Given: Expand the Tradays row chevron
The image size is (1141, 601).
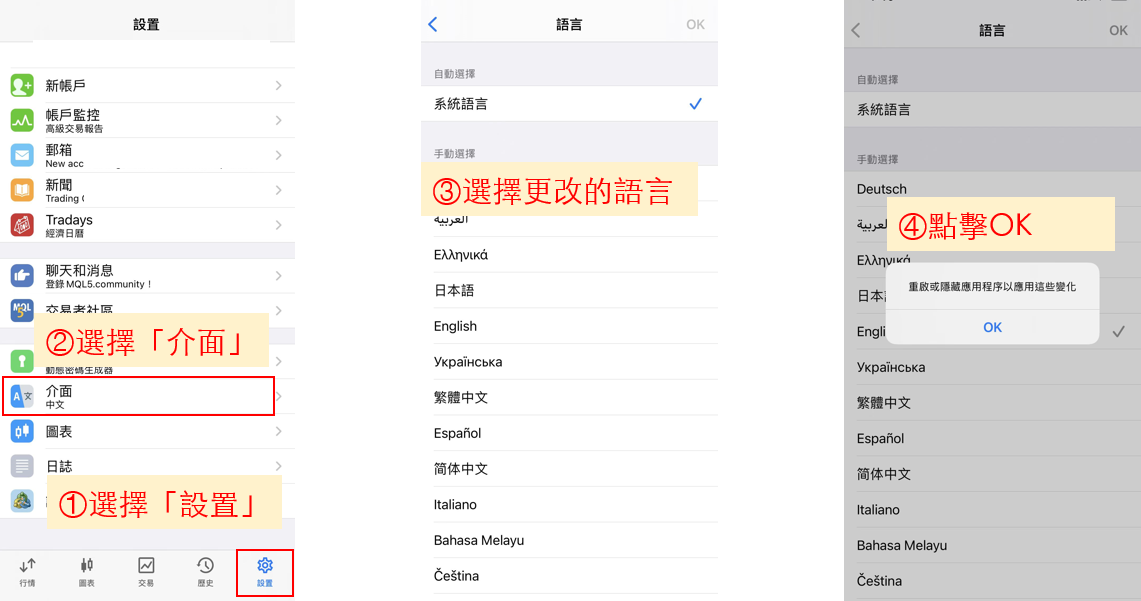Looking at the screenshot, I should (279, 225).
